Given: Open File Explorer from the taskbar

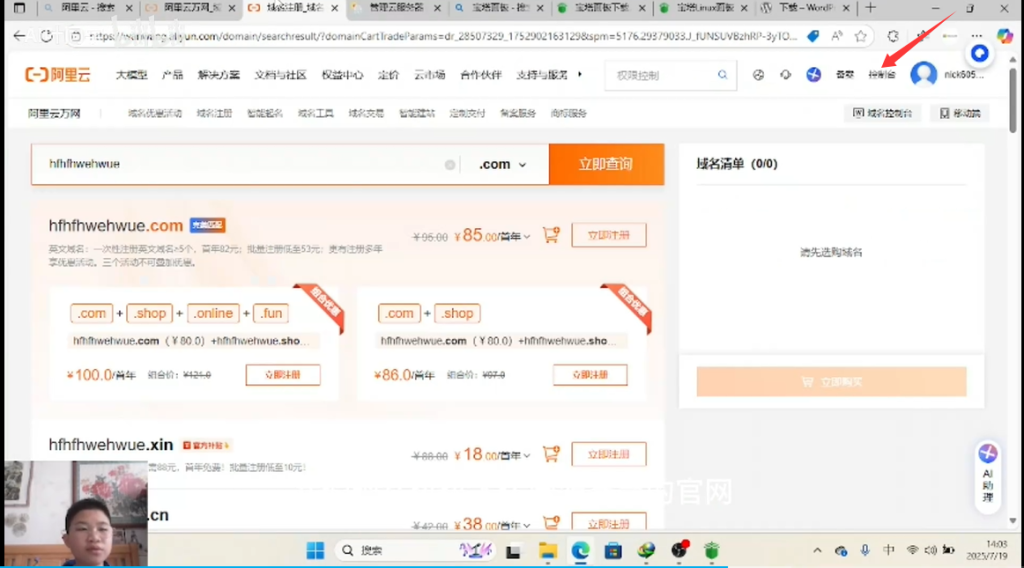Looking at the screenshot, I should pos(547,551).
